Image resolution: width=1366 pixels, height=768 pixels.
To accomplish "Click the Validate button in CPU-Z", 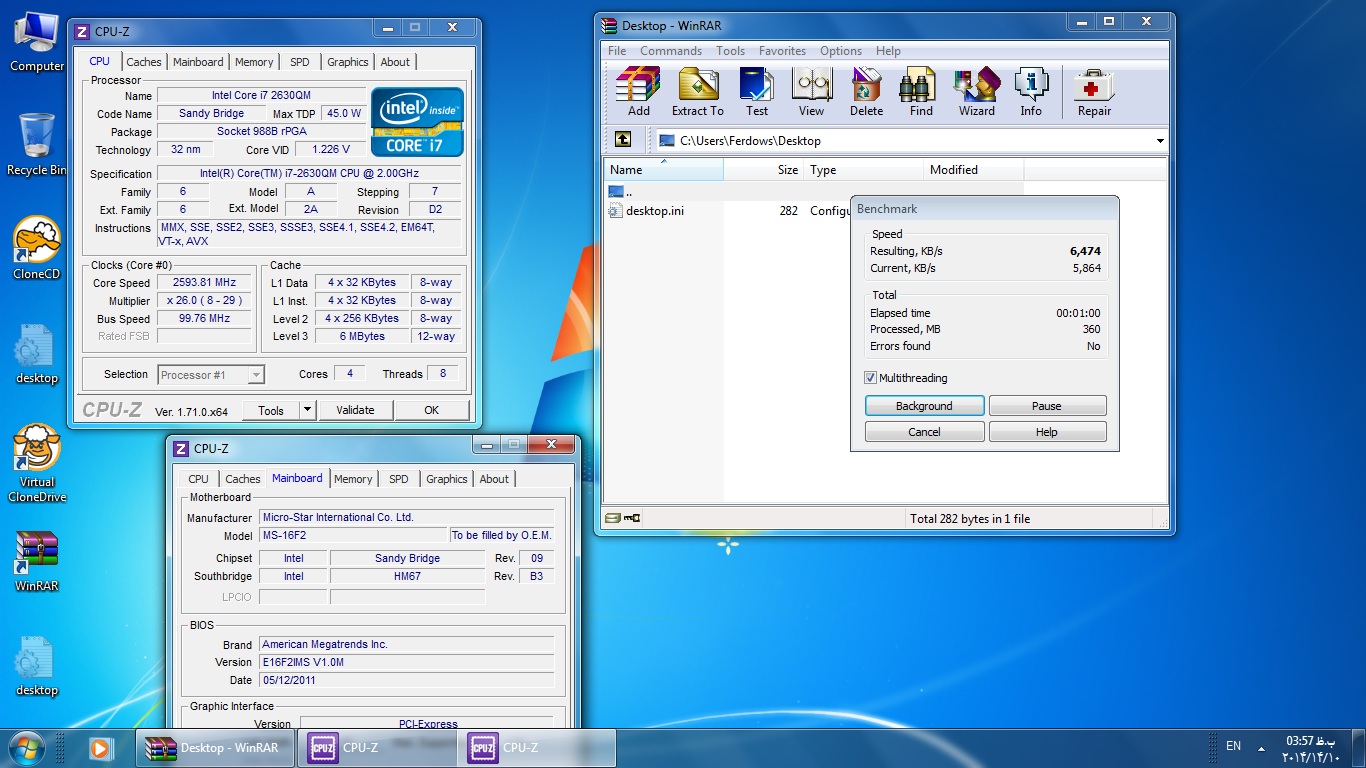I will pos(355,410).
